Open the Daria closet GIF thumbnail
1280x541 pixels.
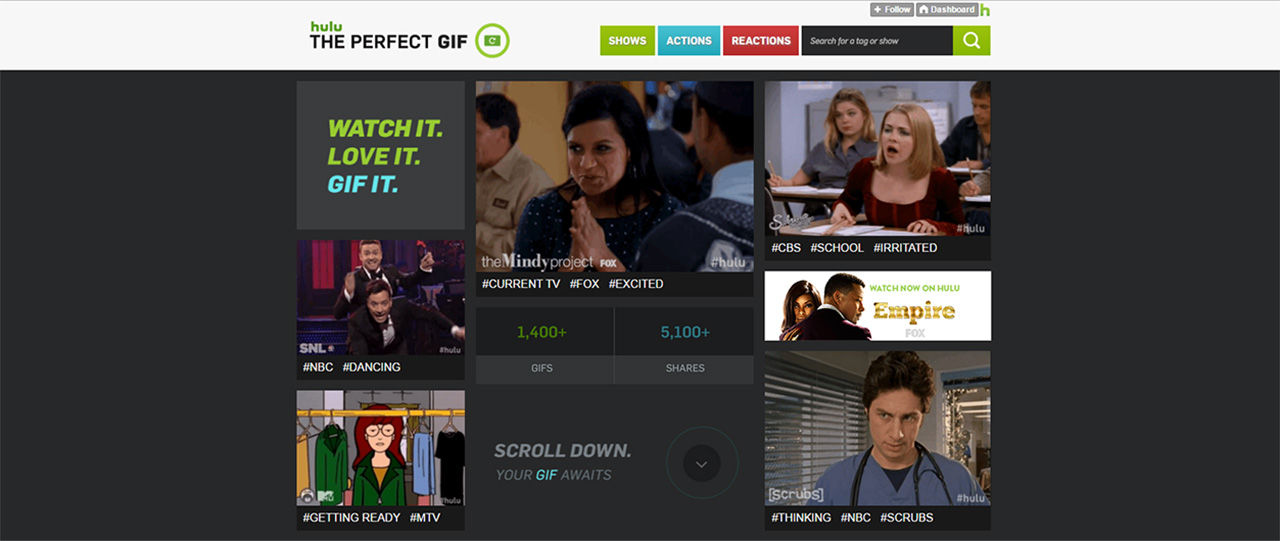pos(381,448)
